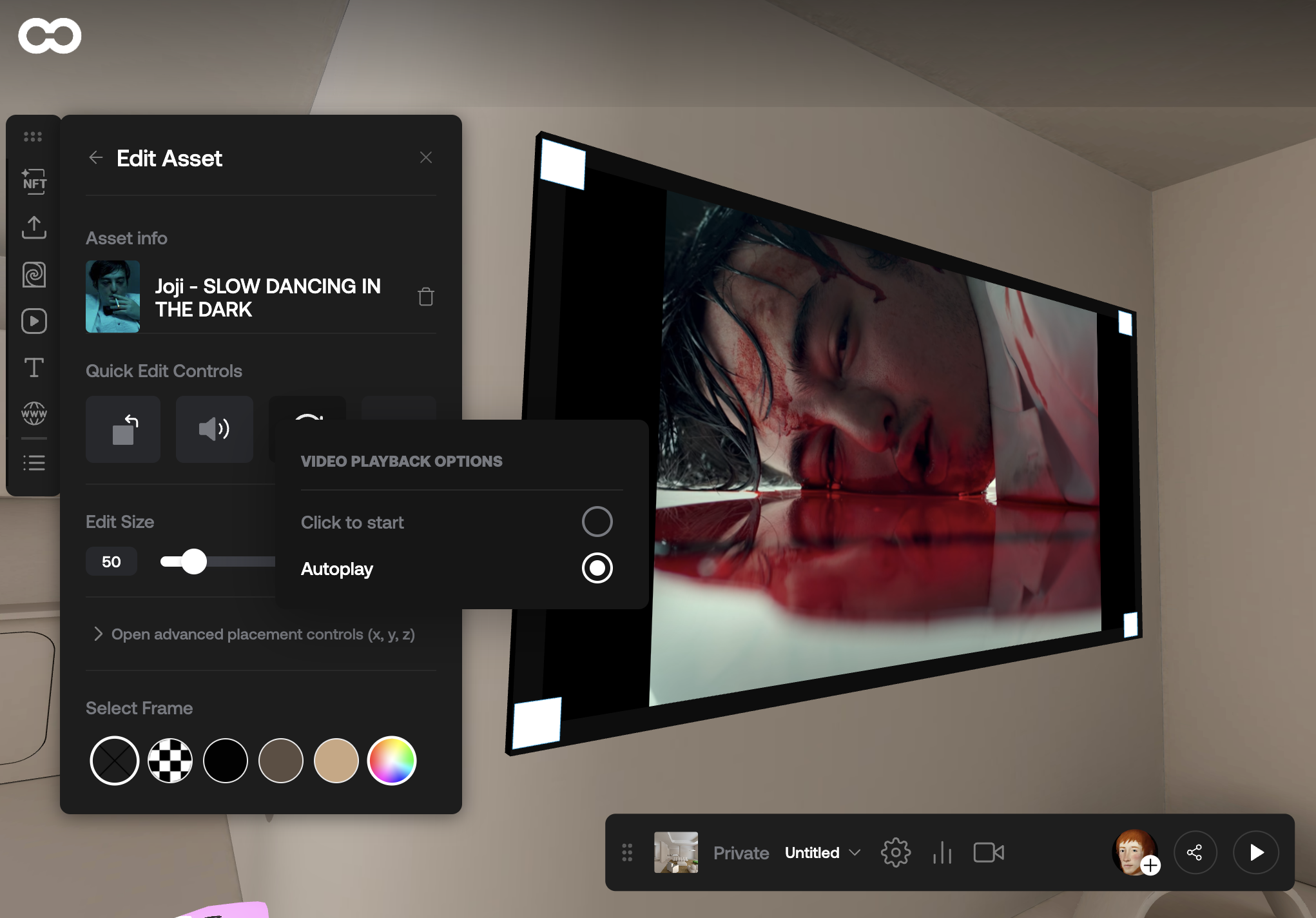Open space settings gear in bottom bar
The image size is (1316, 918).
coord(895,853)
